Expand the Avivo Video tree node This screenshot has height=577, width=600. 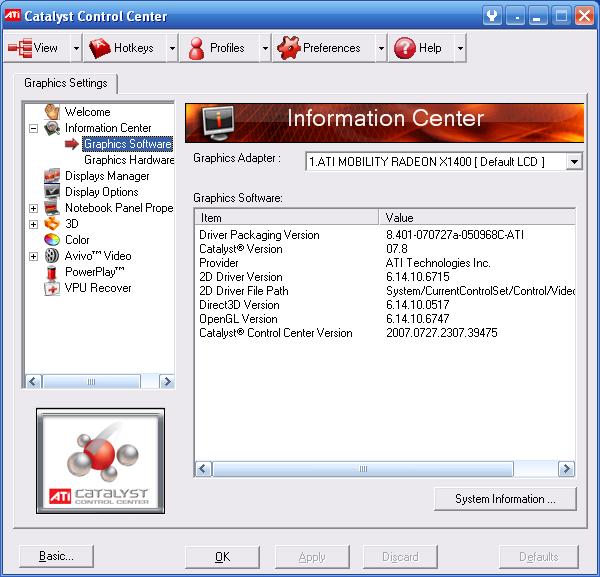[x=34, y=256]
